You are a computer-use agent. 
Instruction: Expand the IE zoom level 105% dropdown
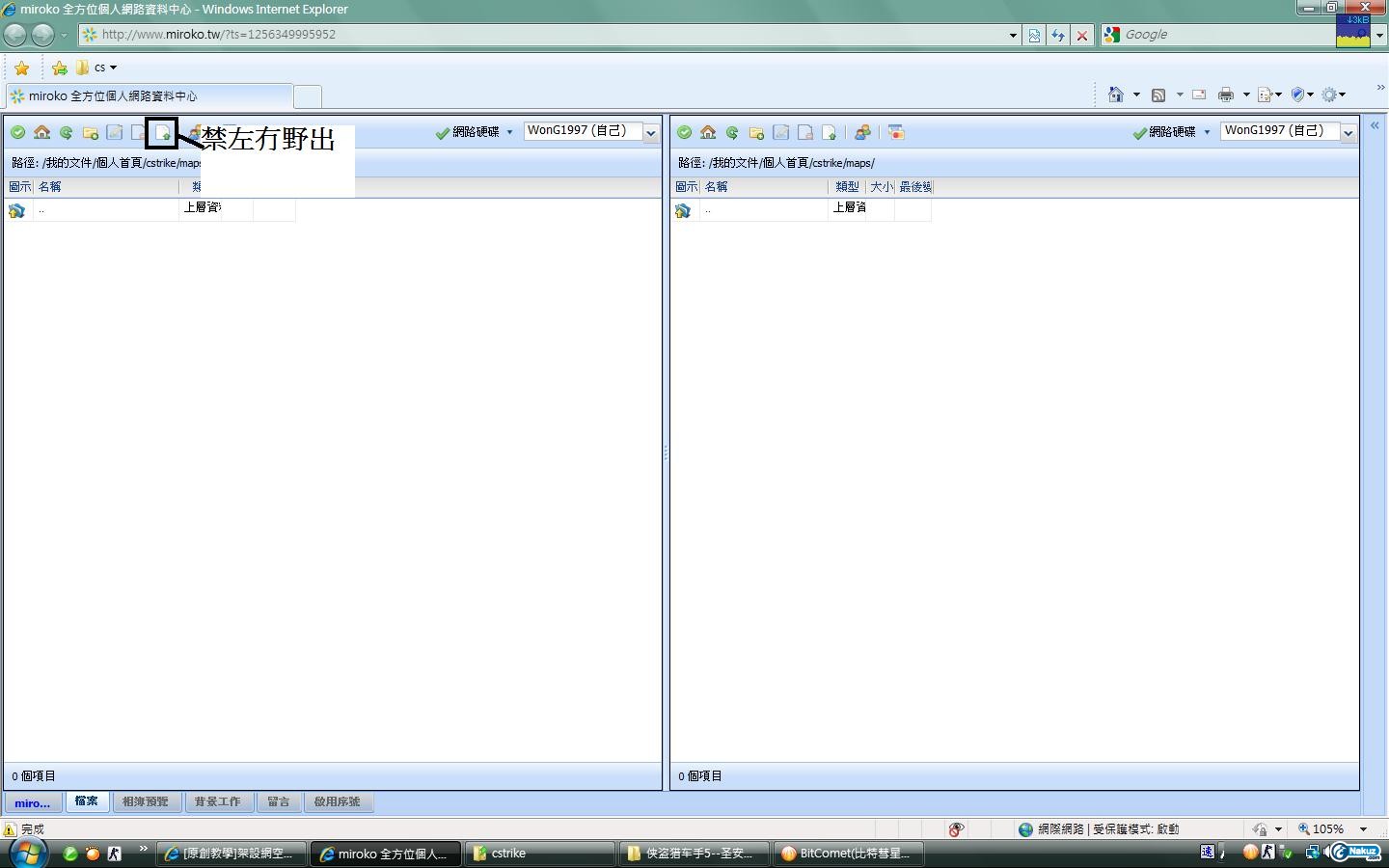coord(1363,829)
